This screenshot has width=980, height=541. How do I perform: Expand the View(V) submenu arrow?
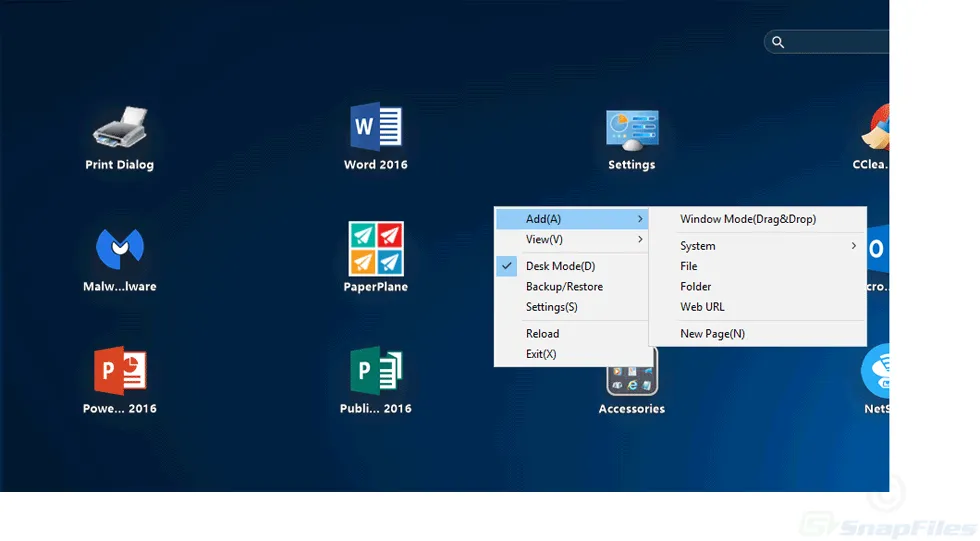point(640,240)
